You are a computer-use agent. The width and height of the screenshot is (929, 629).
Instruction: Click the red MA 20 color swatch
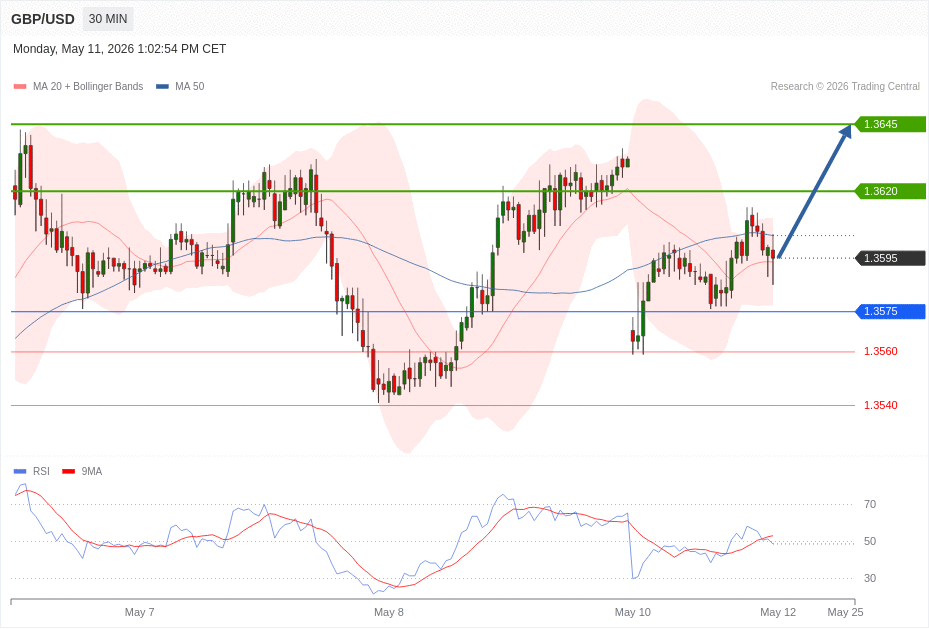20,86
